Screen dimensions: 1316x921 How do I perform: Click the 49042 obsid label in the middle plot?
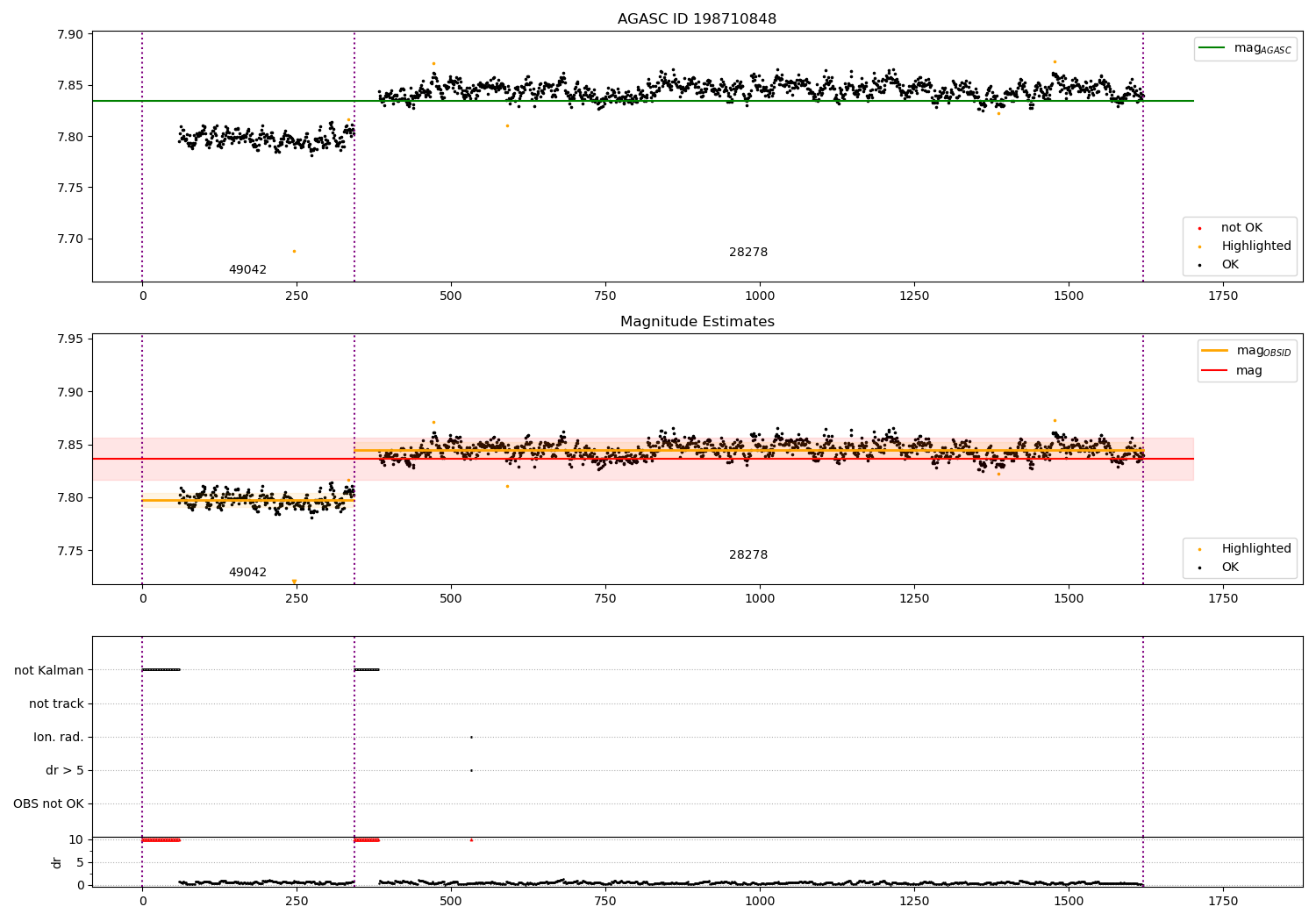(247, 573)
